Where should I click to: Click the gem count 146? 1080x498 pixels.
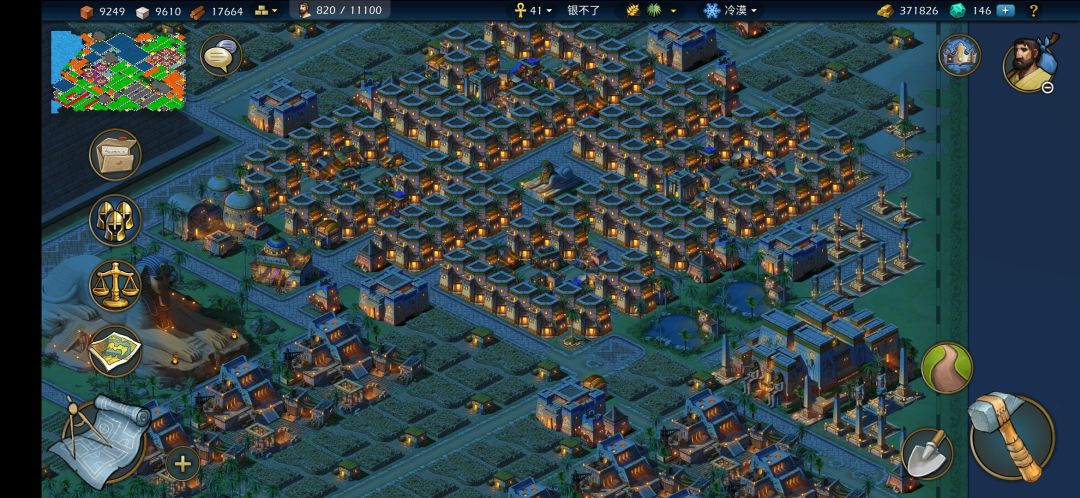982,11
